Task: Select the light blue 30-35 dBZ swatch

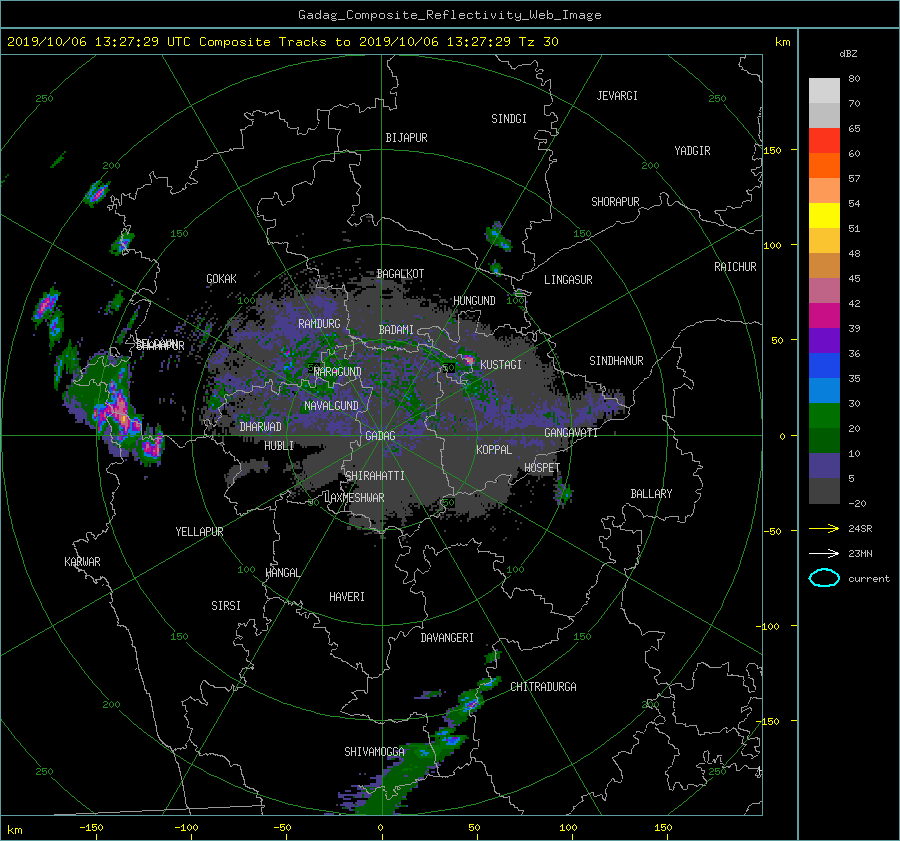Action: [824, 390]
